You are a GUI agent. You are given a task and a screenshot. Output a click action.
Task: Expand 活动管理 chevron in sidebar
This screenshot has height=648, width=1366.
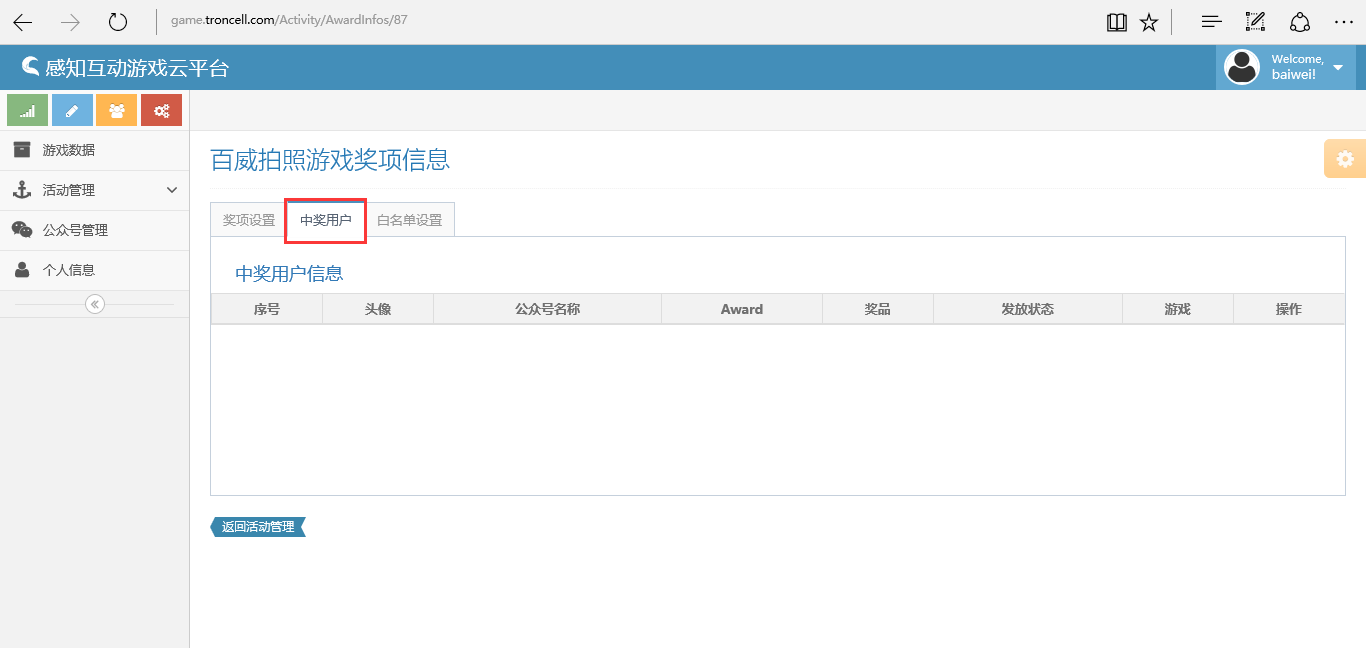pyautogui.click(x=172, y=190)
